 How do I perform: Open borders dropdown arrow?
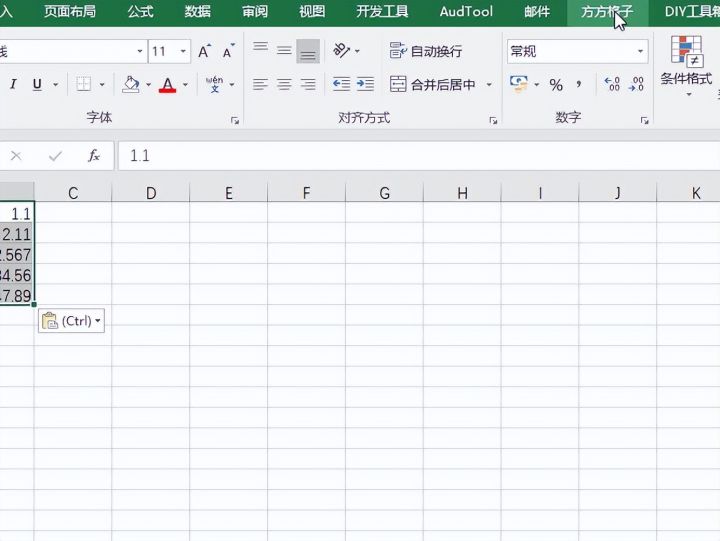point(102,85)
